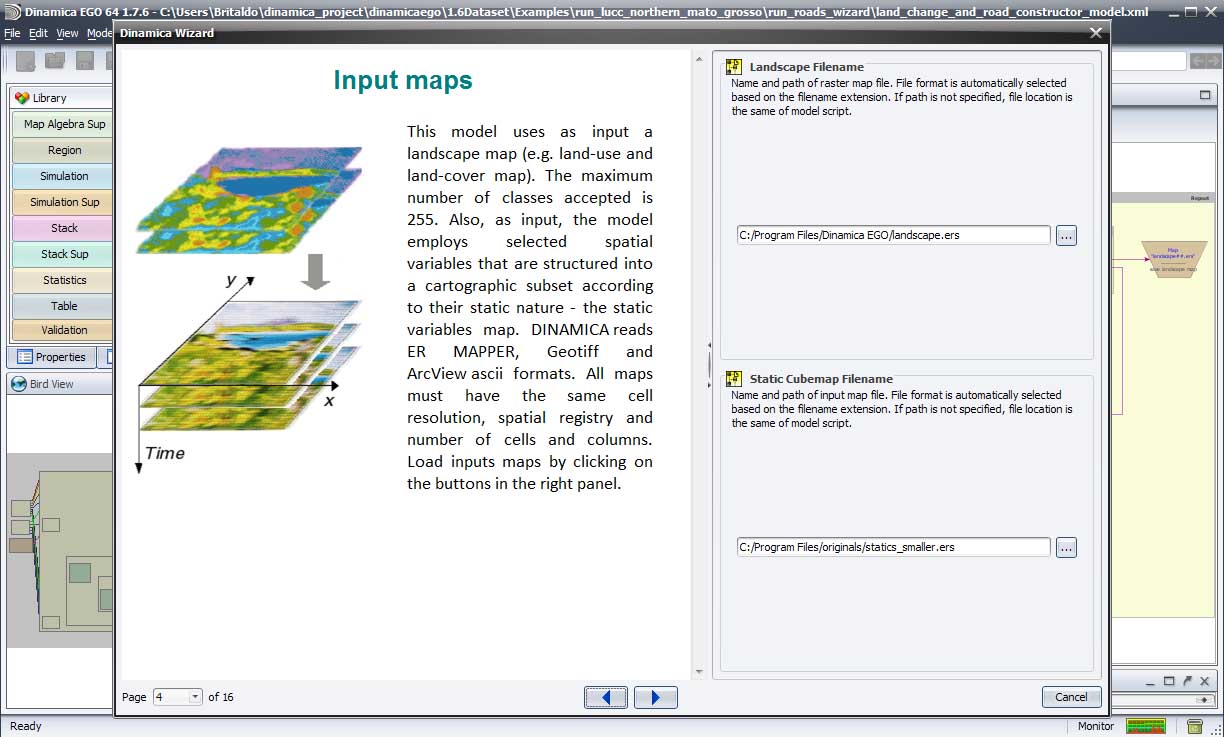Select the Stack library category
The height and width of the screenshot is (737, 1224).
click(63, 228)
